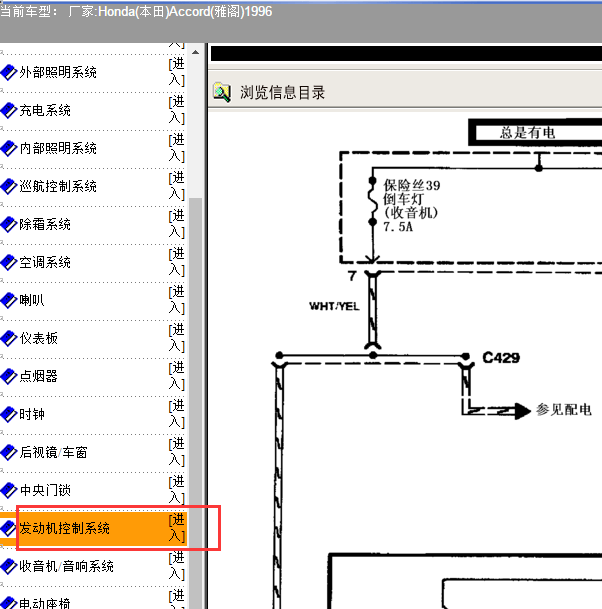Click the 当前车型 Honda Accord 1996 header text
This screenshot has height=609, width=602.
pos(136,12)
